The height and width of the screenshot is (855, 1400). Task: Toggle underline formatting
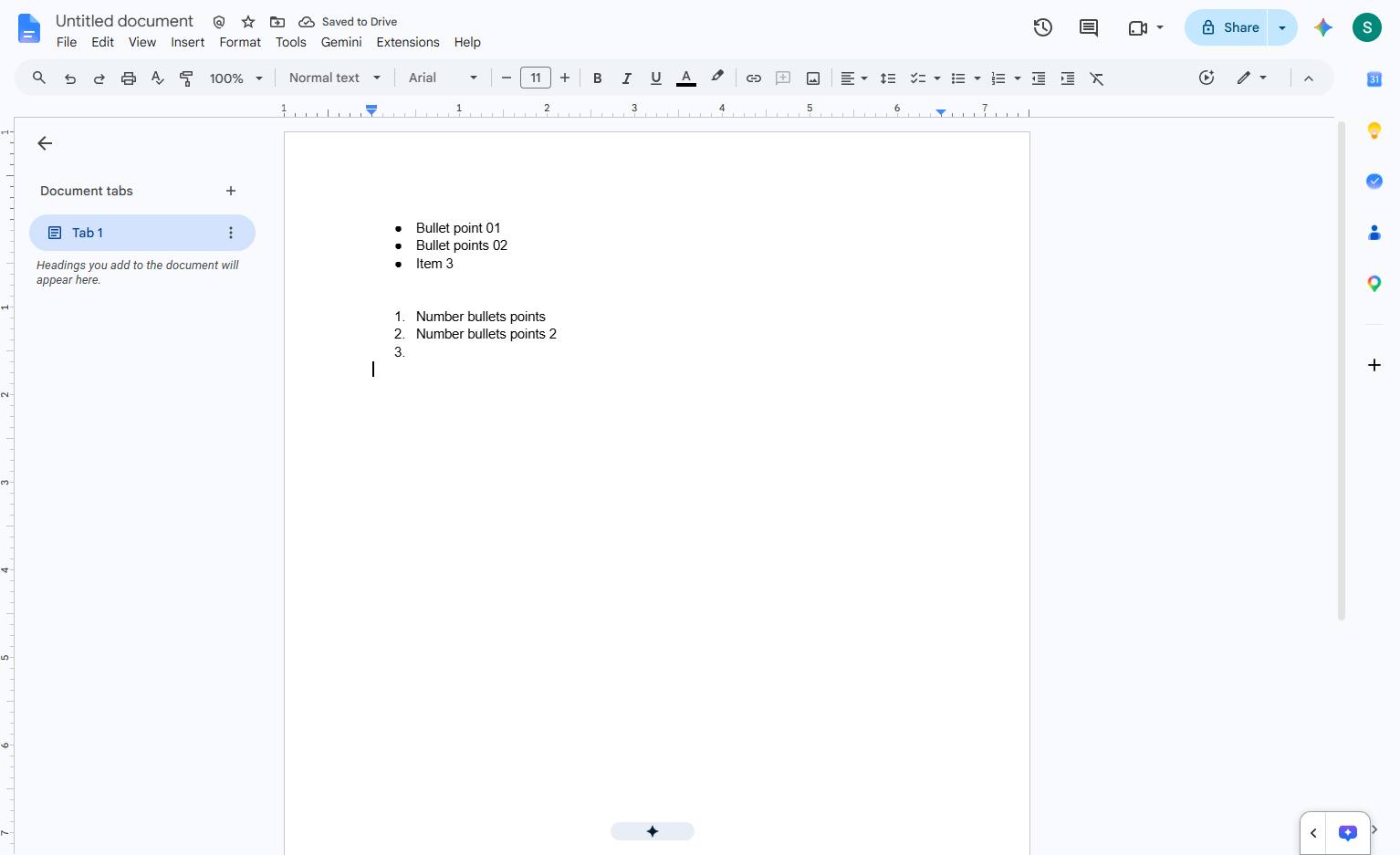click(x=655, y=78)
